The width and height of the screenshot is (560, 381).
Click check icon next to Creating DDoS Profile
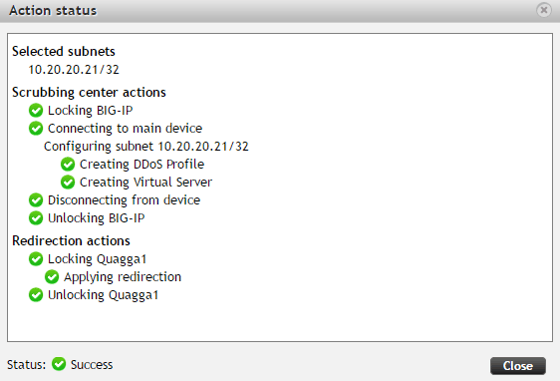68,164
